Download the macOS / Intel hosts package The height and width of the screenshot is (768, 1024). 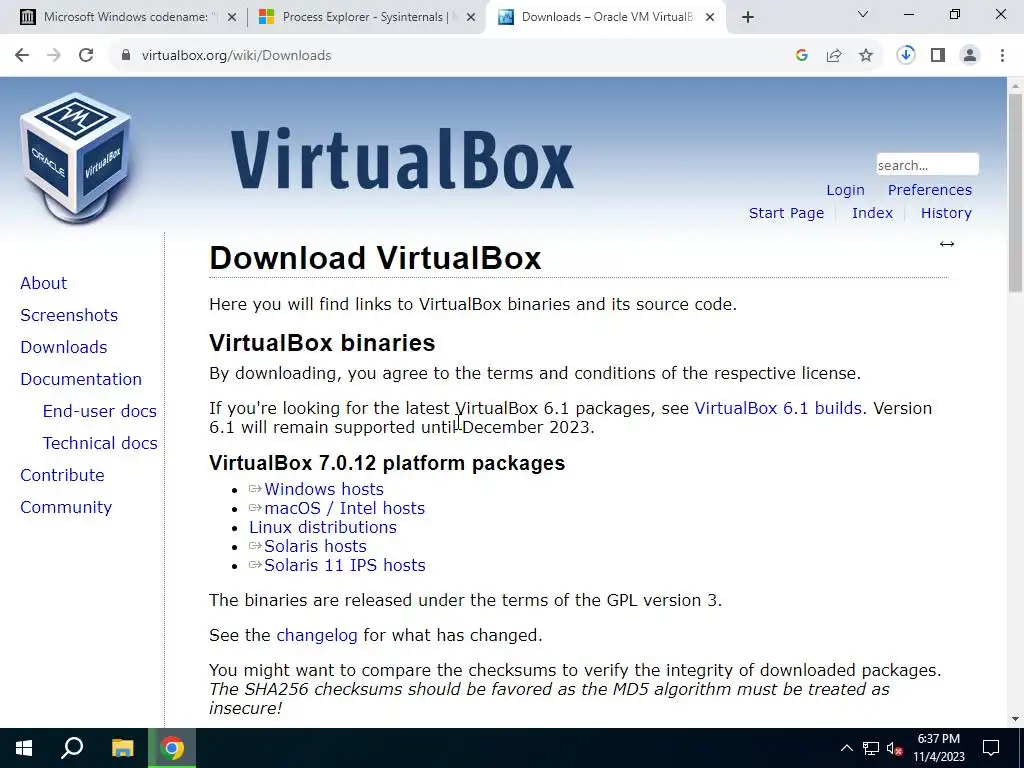[344, 508]
